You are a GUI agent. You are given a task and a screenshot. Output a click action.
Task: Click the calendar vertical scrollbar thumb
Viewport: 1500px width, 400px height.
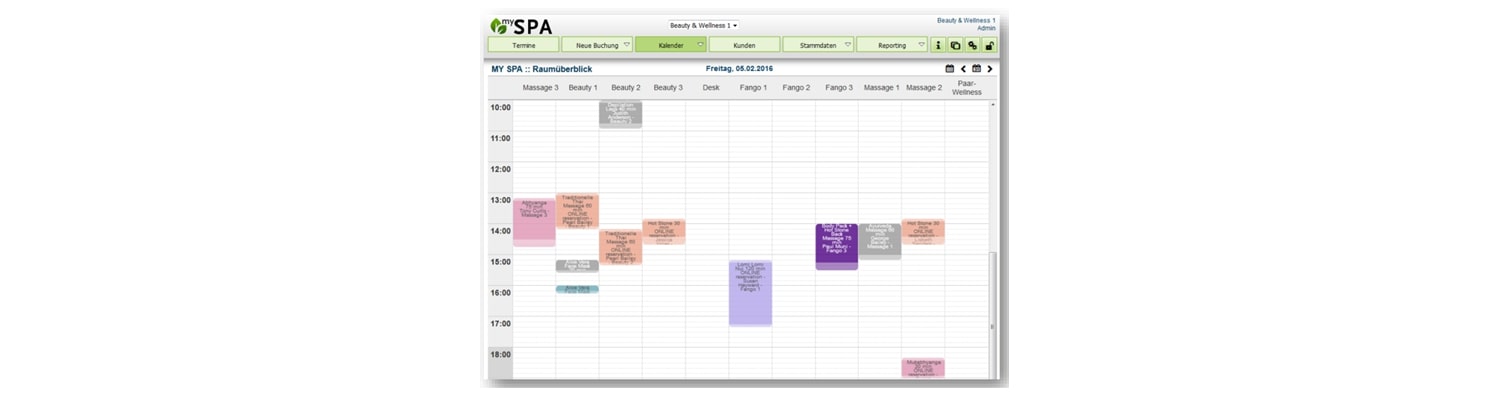pos(993,315)
